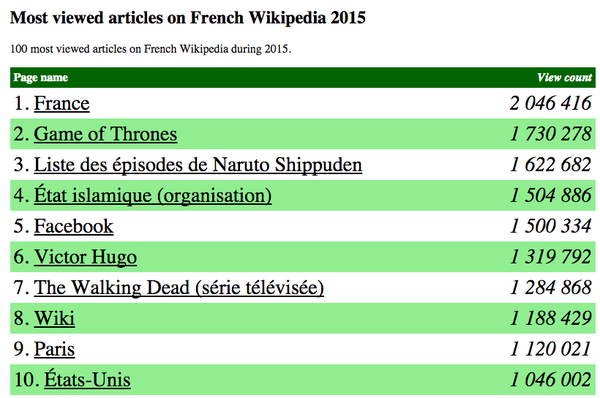This screenshot has width=600, height=398.
Task: Select the view count 1 504 886
Action: pyautogui.click(x=551, y=196)
